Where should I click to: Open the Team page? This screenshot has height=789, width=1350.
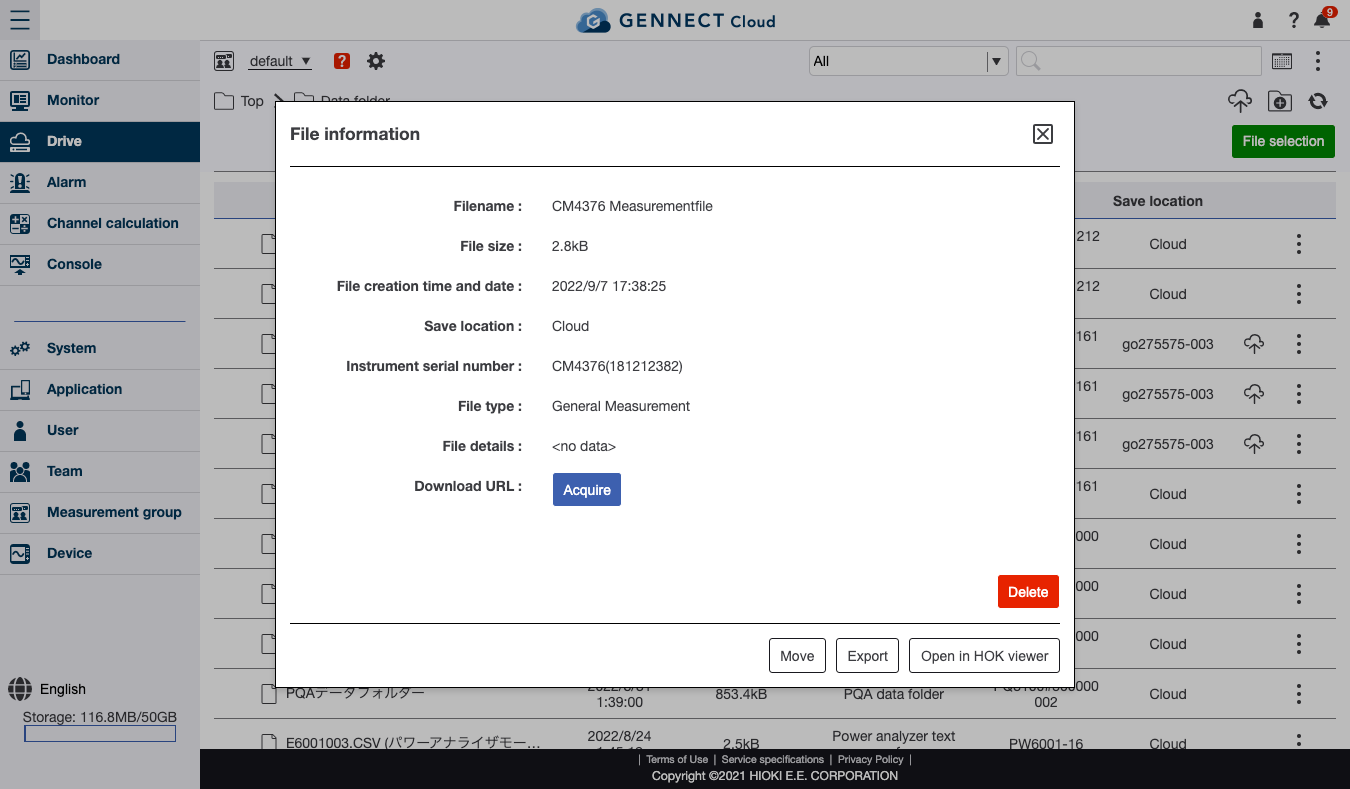(x=100, y=472)
